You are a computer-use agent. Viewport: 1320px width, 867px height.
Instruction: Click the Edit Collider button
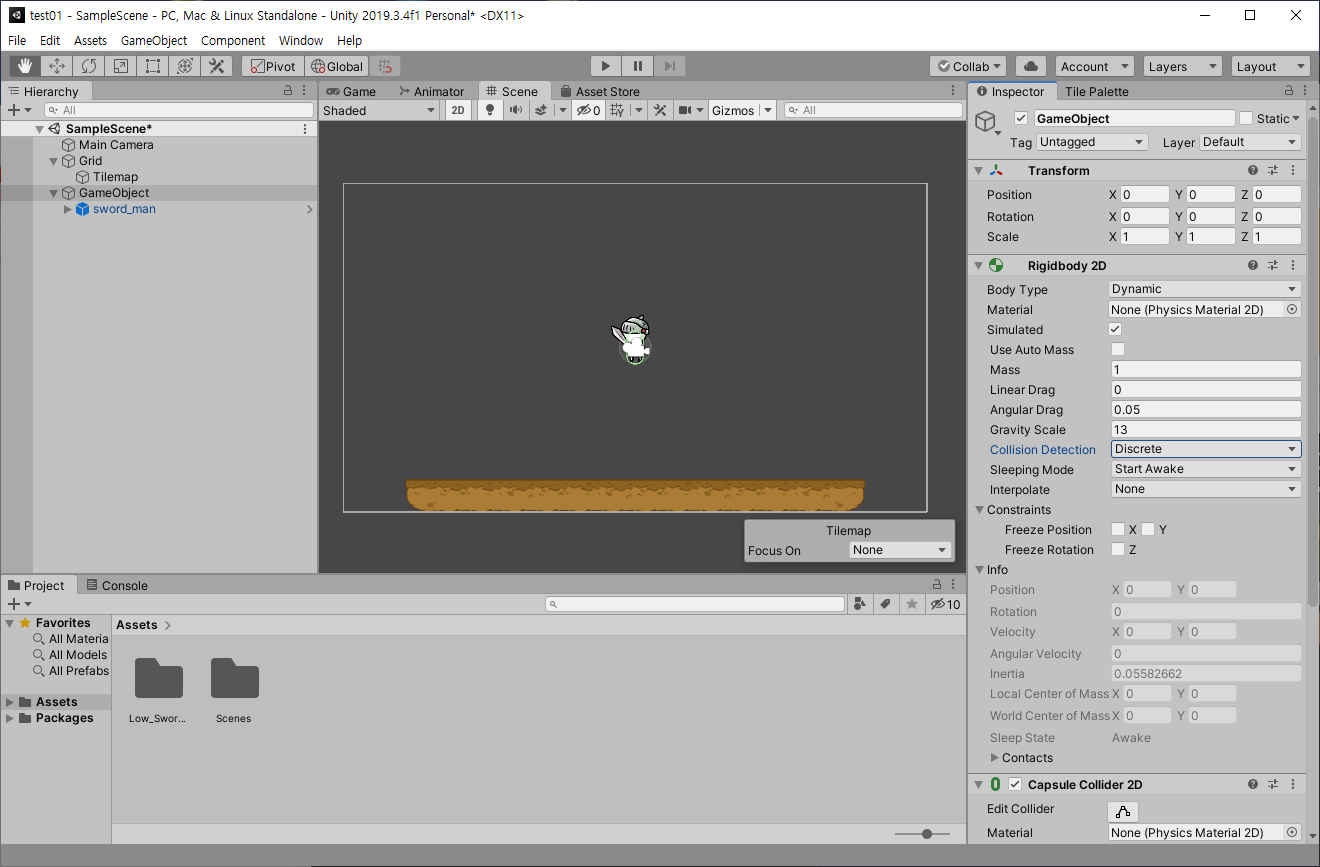click(1123, 811)
